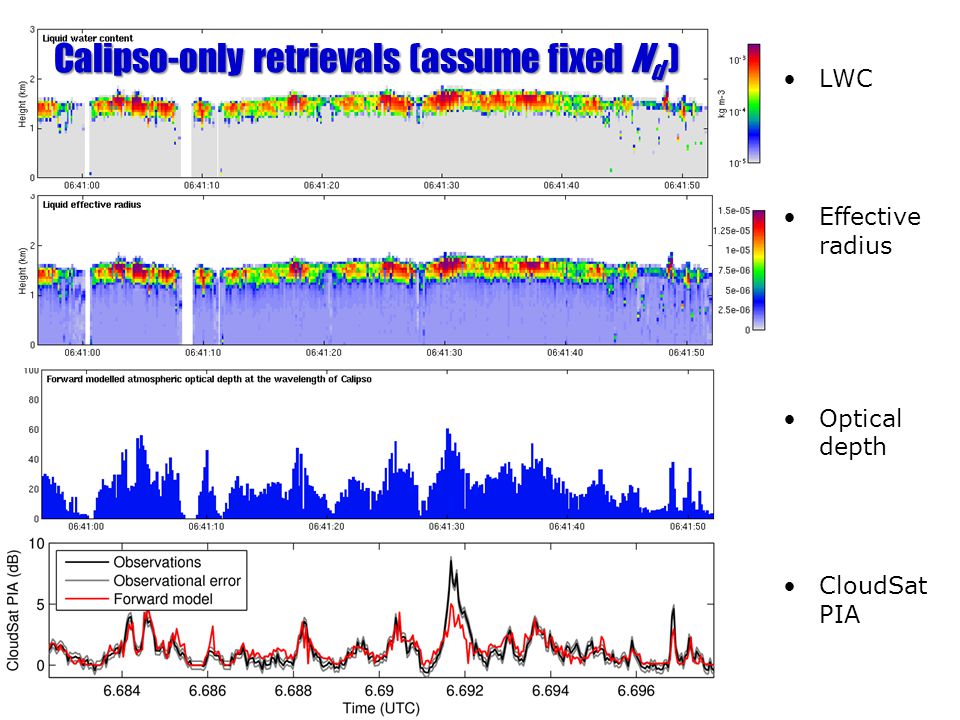Click the 'CloudSat PIA (dB)' axis label
This screenshot has height=720, width=960.
tap(13, 610)
